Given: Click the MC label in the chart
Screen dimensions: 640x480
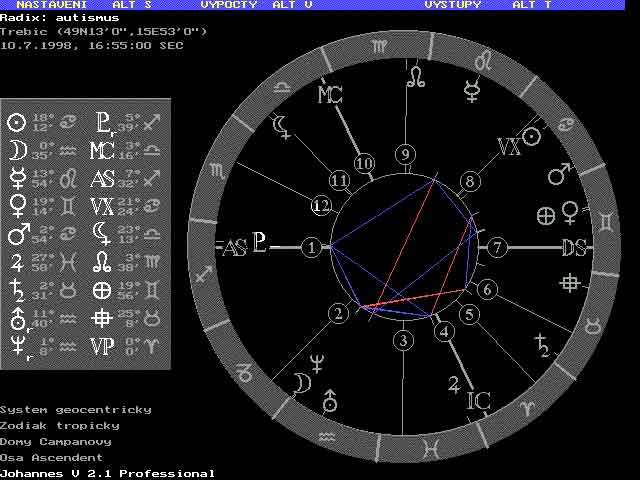Looking at the screenshot, I should coord(330,95).
